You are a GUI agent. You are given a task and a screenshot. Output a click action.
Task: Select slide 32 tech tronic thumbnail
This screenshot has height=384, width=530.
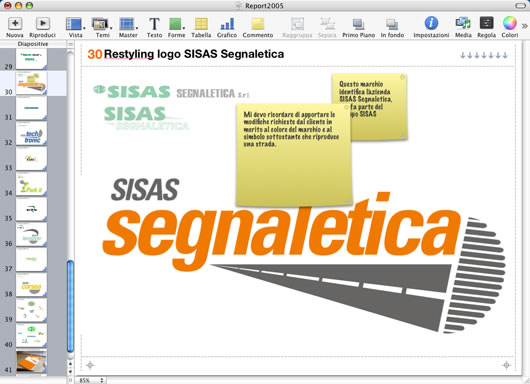(x=31, y=134)
